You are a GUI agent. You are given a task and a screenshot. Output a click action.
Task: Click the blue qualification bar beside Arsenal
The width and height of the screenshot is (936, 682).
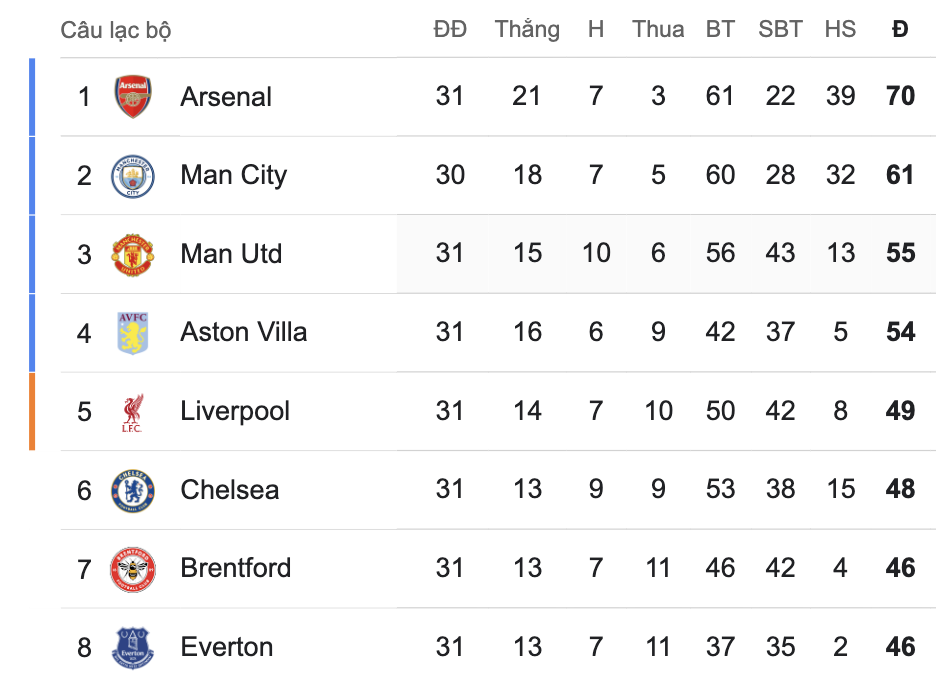[32, 97]
